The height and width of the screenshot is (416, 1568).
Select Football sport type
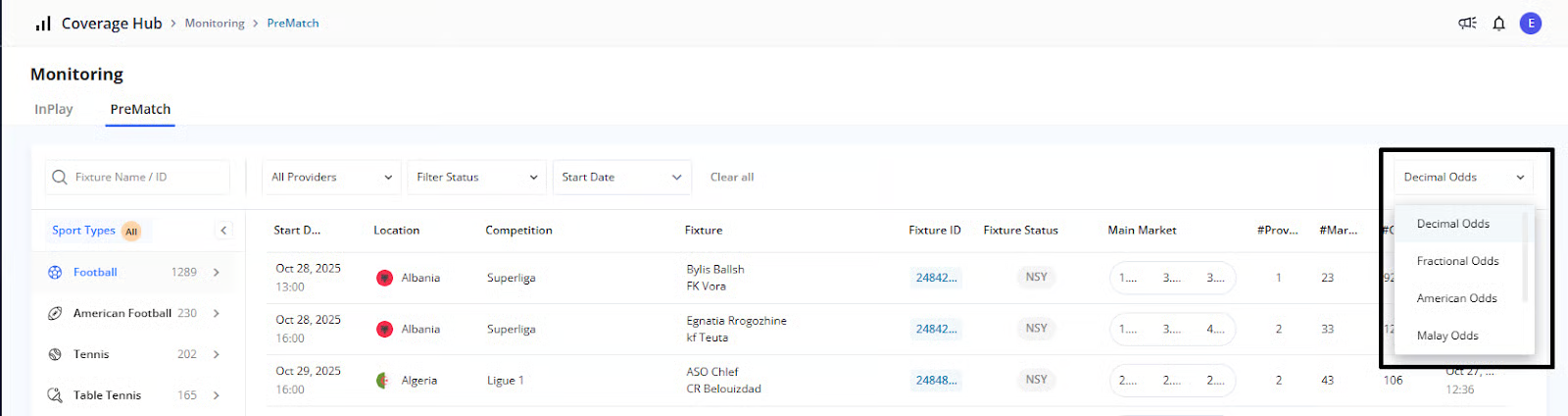95,273
